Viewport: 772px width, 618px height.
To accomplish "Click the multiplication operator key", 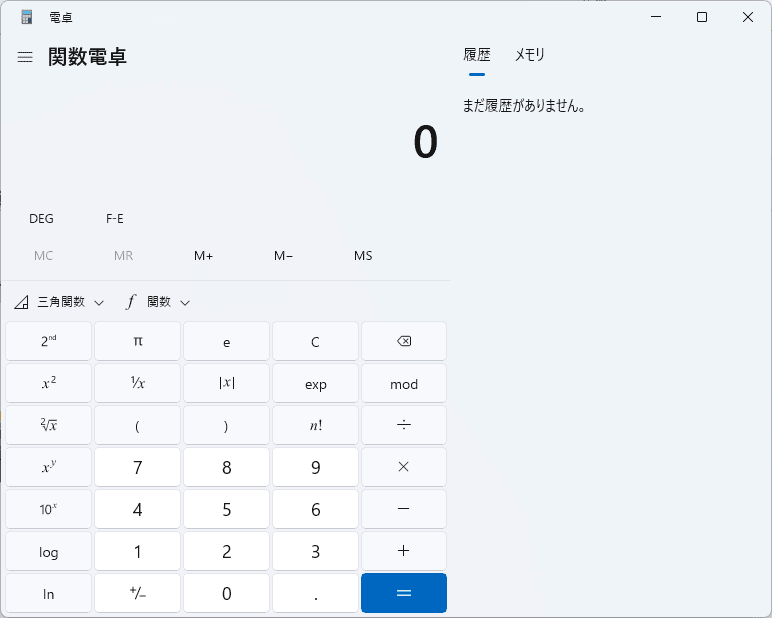I will click(403, 467).
